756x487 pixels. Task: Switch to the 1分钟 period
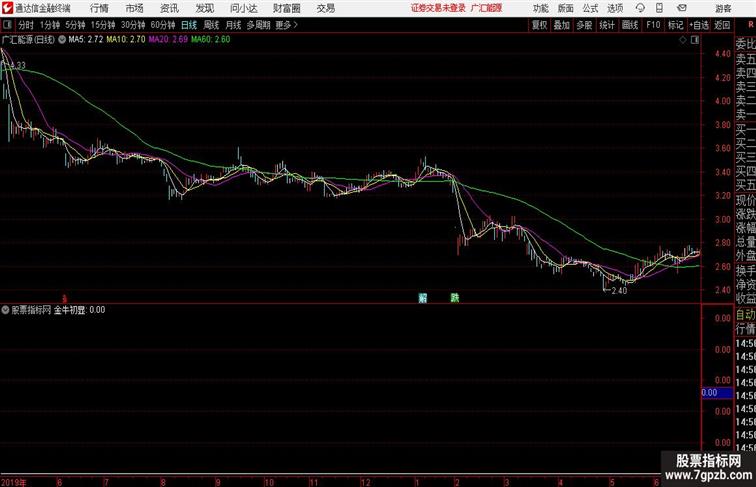[50, 25]
